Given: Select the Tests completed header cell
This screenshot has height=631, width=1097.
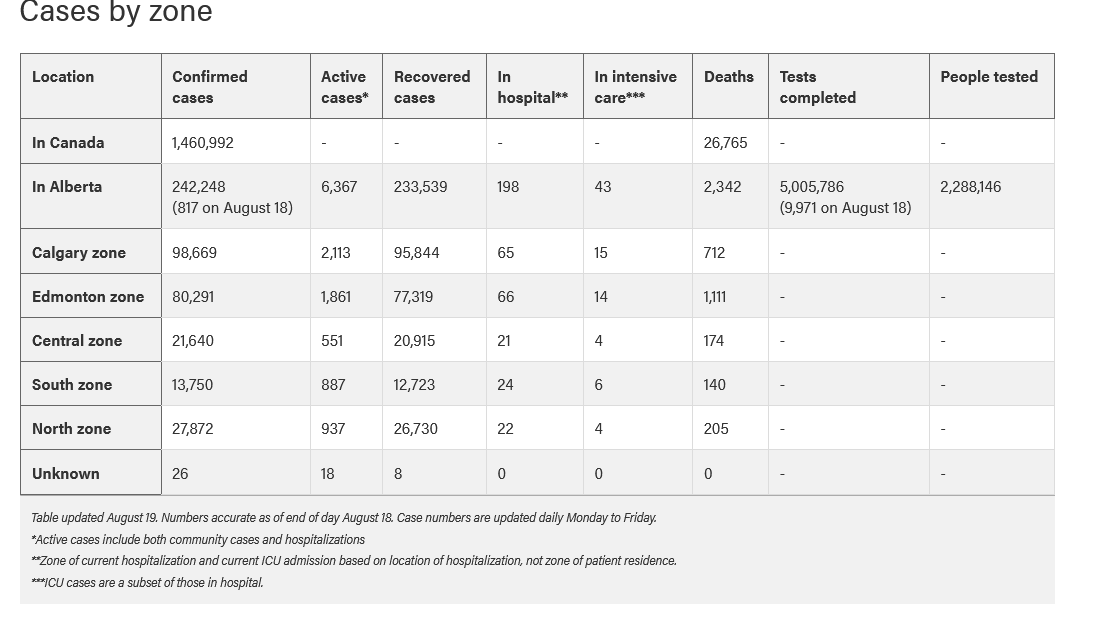Looking at the screenshot, I should click(849, 86).
